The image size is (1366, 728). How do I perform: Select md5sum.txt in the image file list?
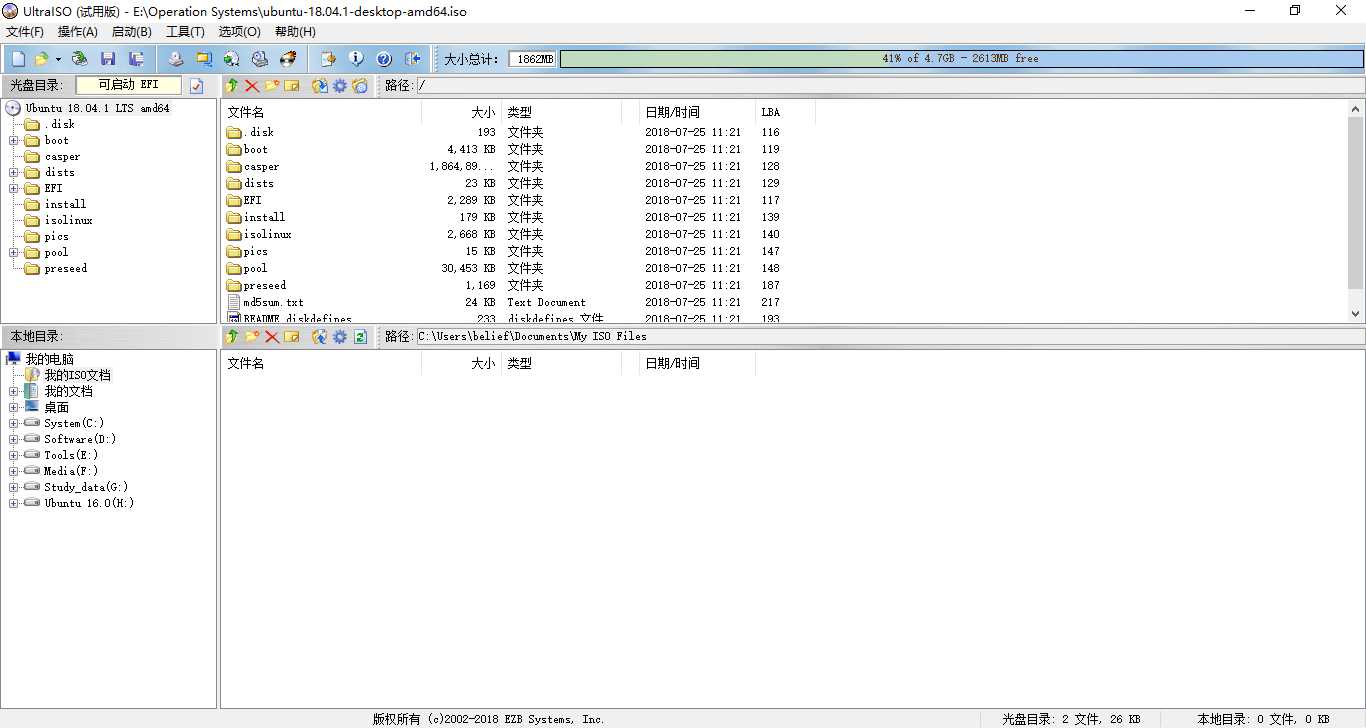pos(273,302)
